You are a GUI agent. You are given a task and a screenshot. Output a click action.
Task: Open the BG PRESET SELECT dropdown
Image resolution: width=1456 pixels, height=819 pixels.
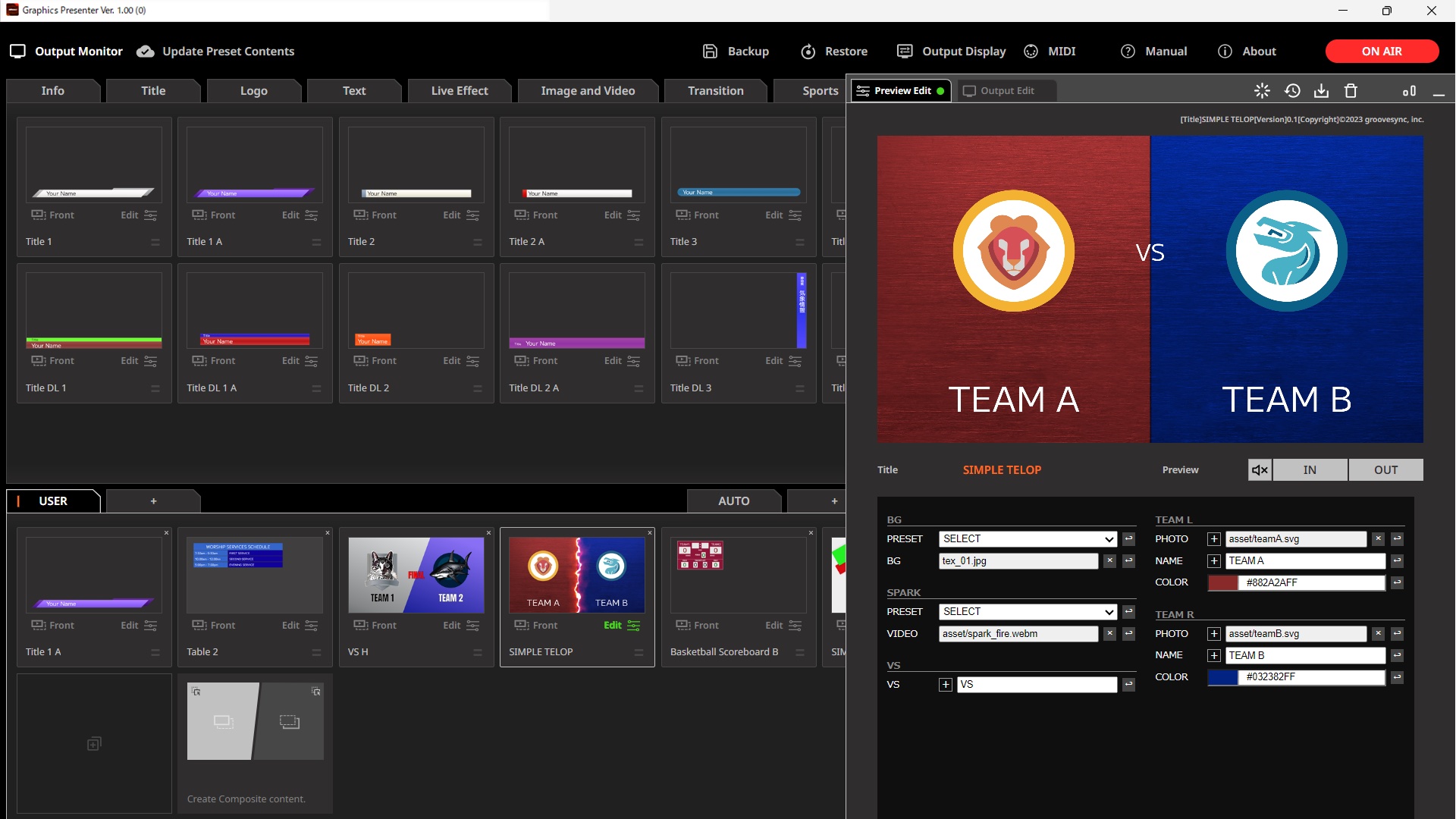tap(1027, 538)
